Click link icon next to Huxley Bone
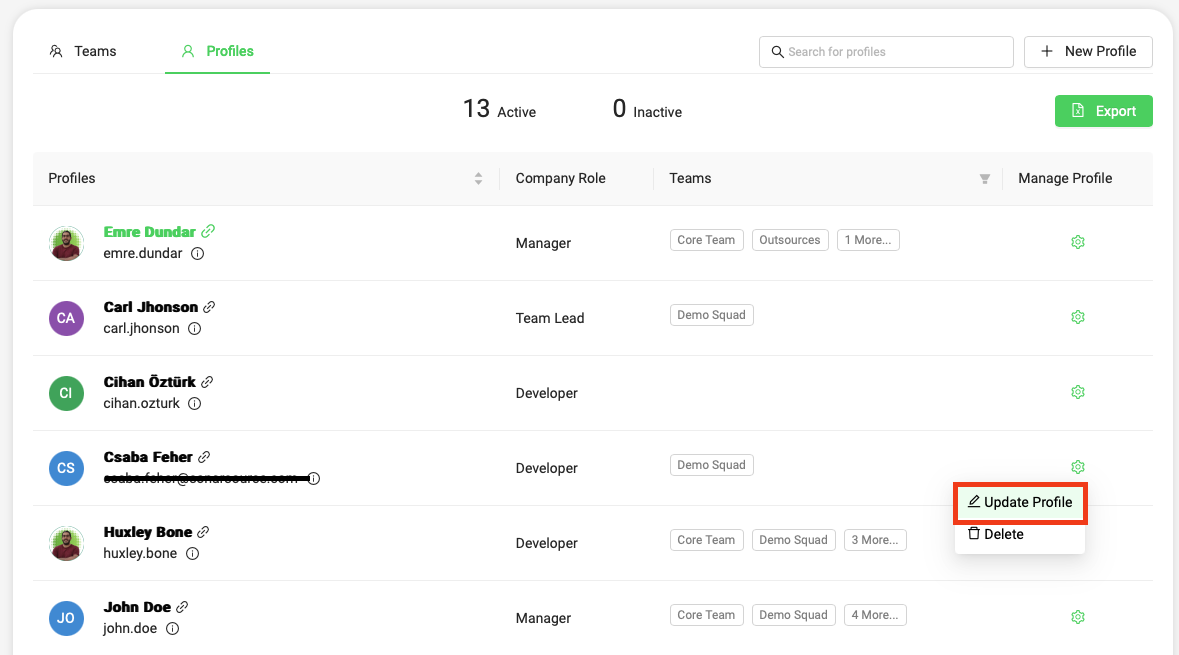This screenshot has height=655, width=1179. coord(203,532)
